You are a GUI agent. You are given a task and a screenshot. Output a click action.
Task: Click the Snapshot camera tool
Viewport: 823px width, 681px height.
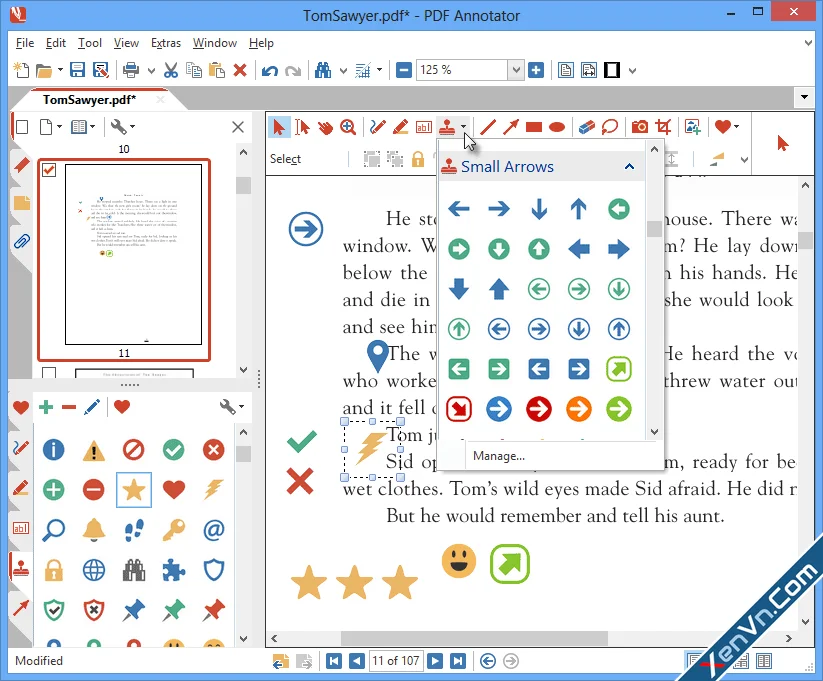(639, 127)
